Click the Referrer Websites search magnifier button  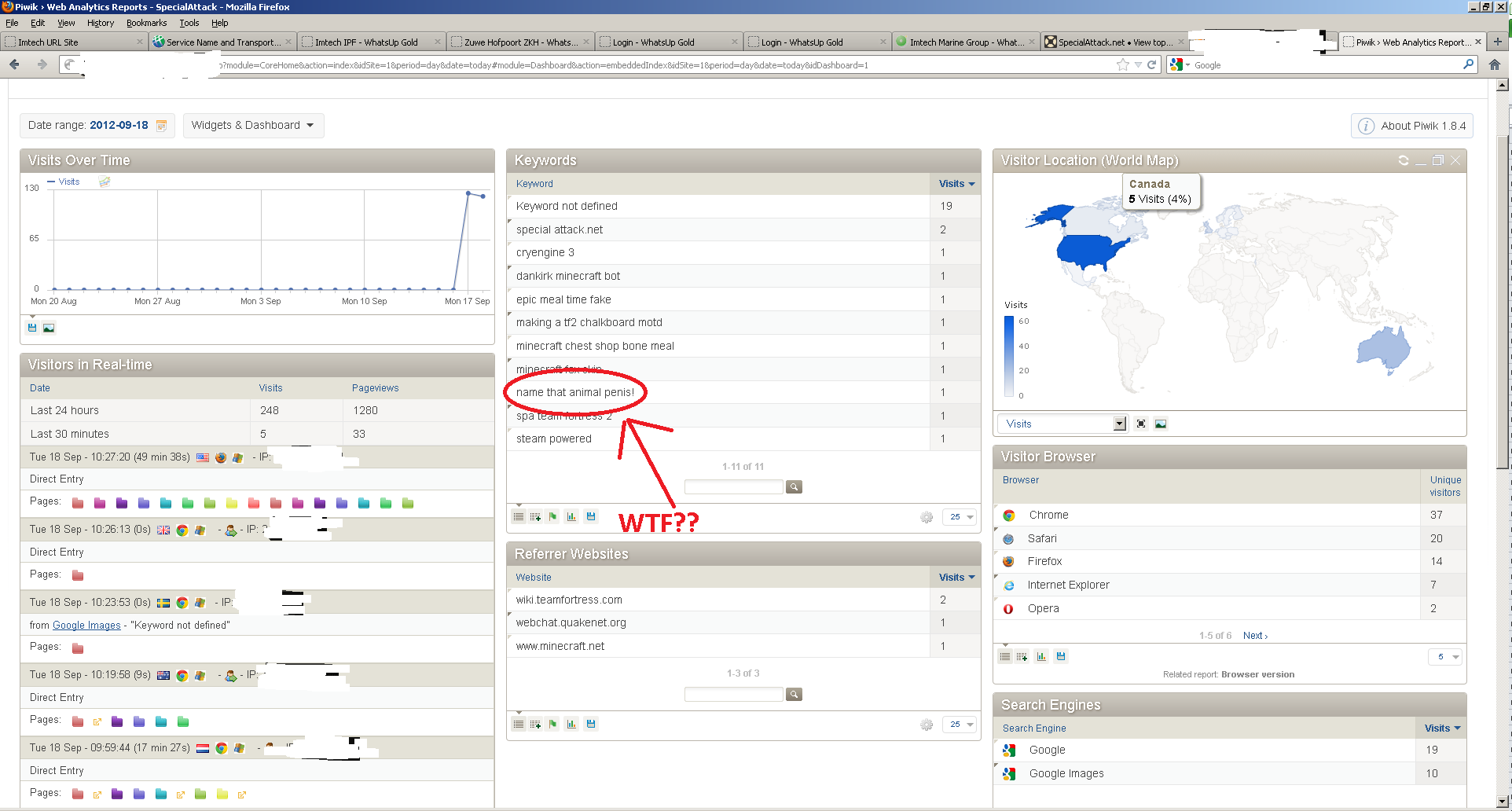tap(795, 695)
